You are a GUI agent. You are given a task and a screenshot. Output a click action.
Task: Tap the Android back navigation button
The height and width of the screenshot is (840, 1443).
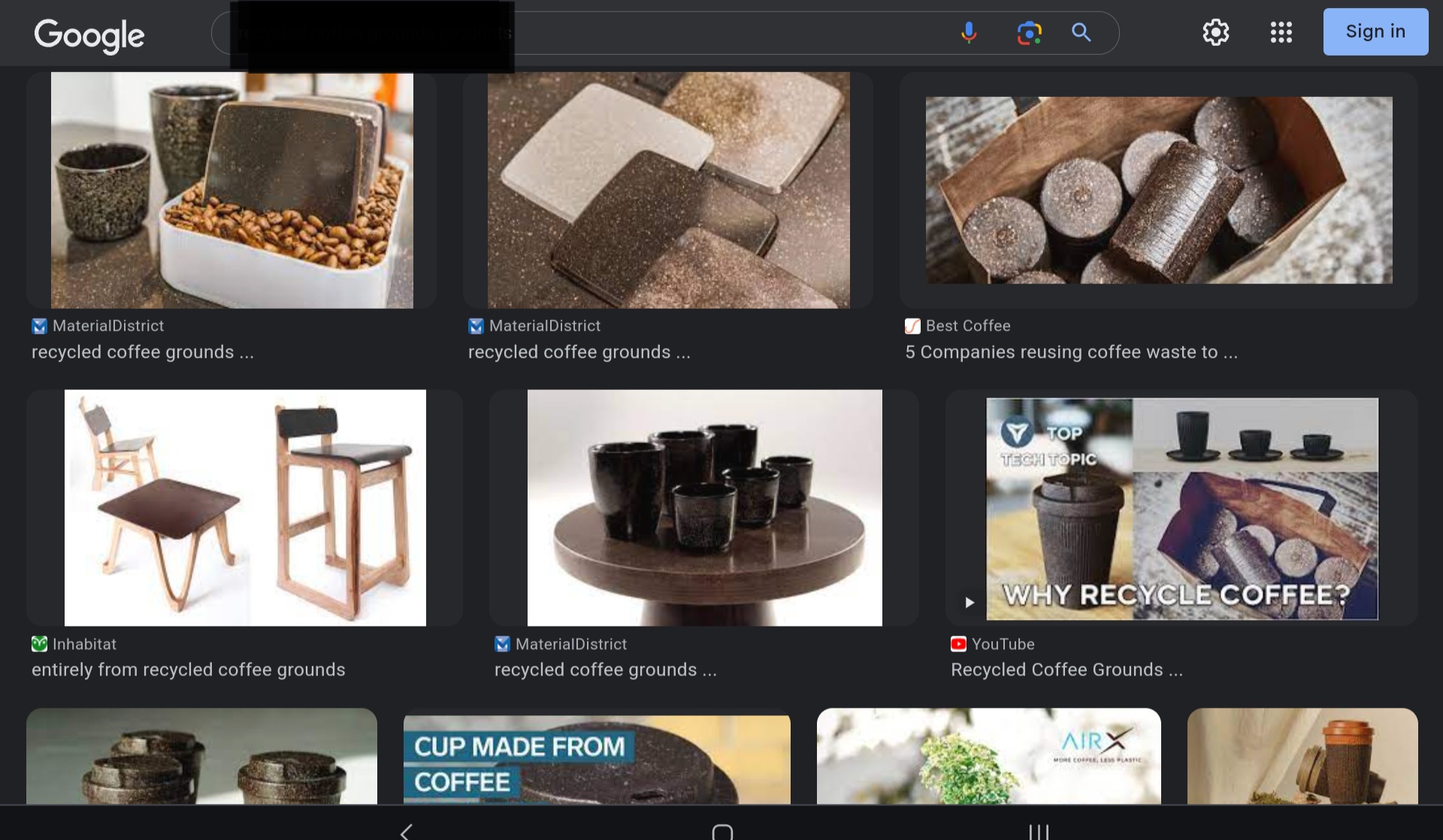406,831
